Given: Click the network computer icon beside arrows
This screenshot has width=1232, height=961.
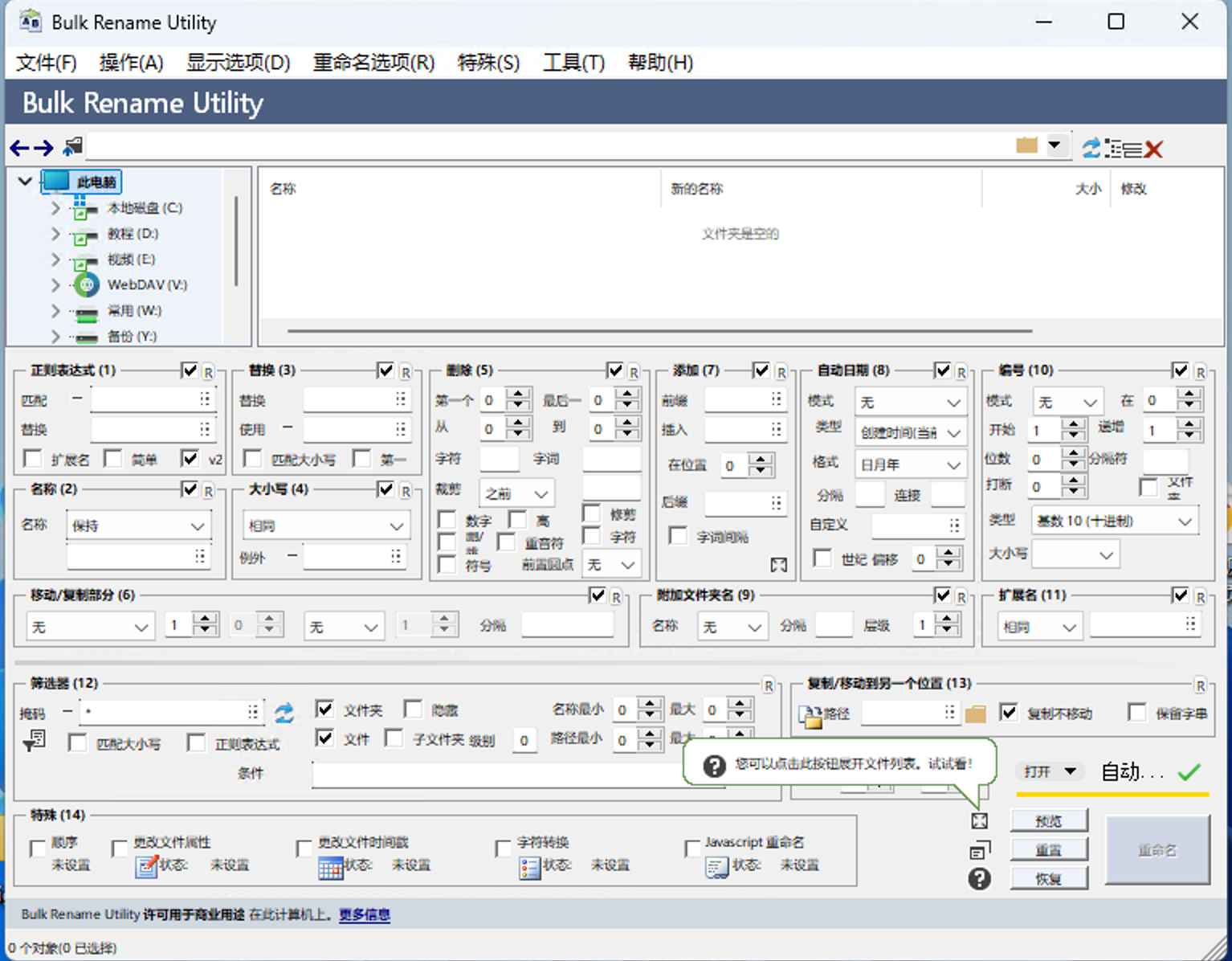Looking at the screenshot, I should [x=73, y=146].
